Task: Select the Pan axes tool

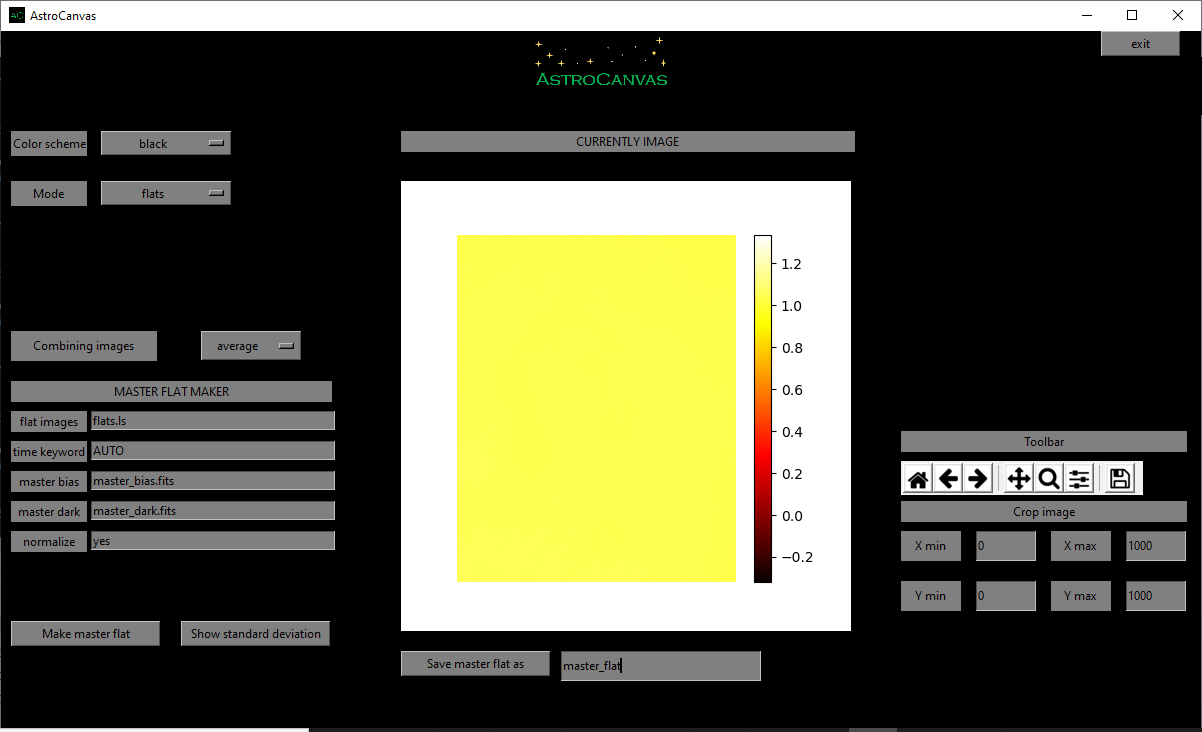Action: click(1019, 479)
